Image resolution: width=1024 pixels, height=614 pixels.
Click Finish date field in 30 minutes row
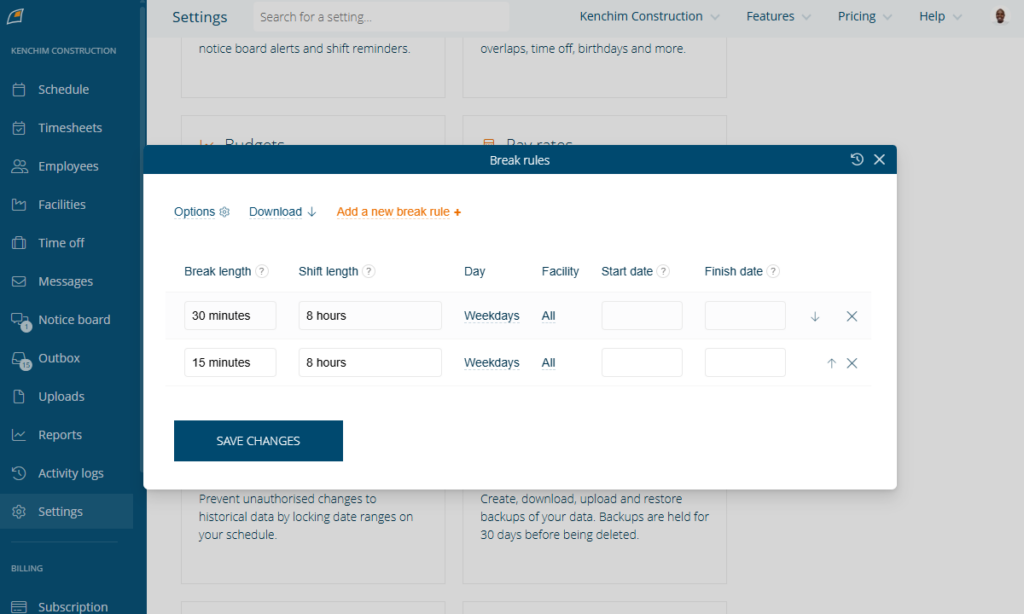[x=745, y=315]
